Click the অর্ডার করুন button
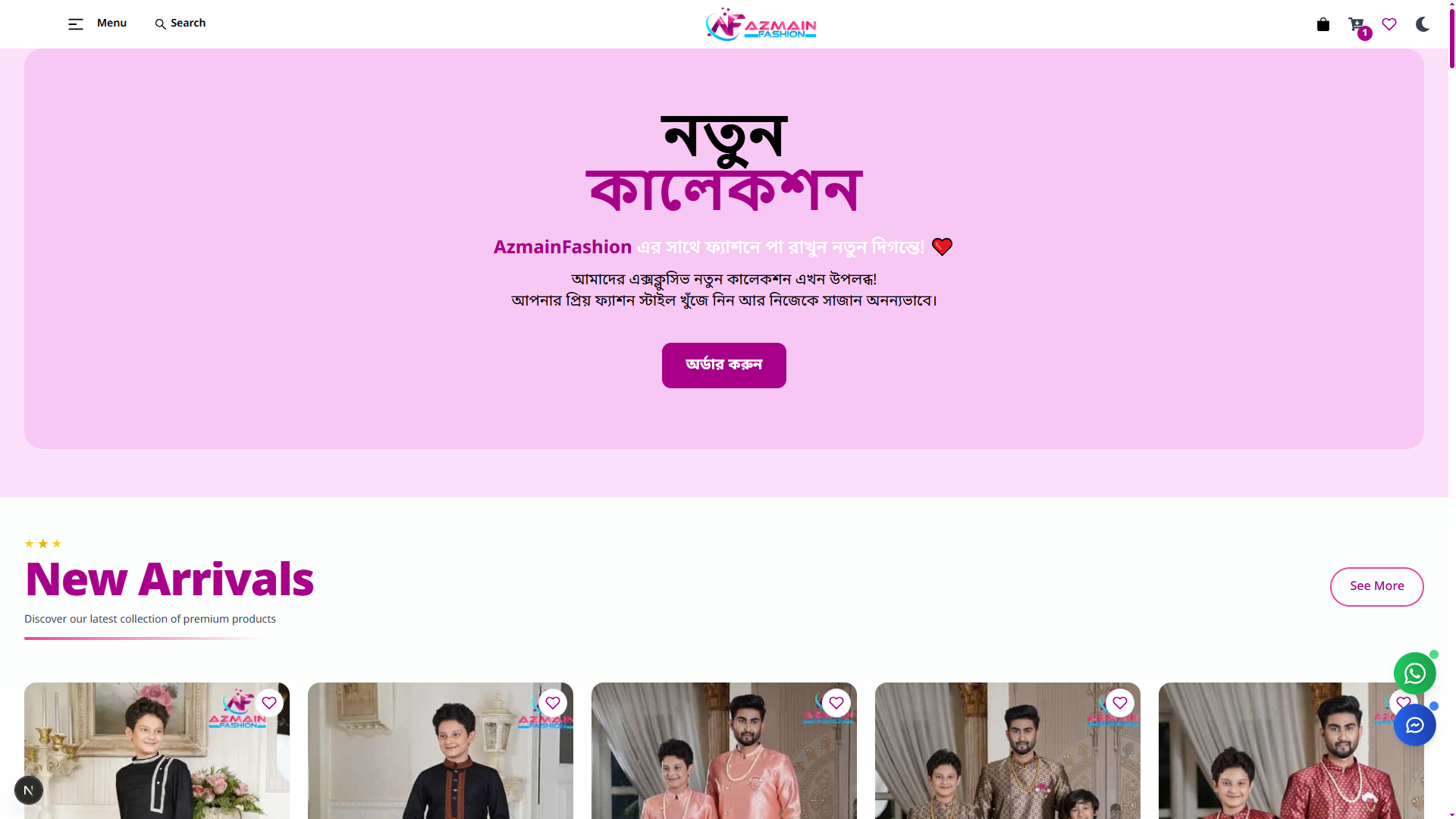 pyautogui.click(x=724, y=366)
